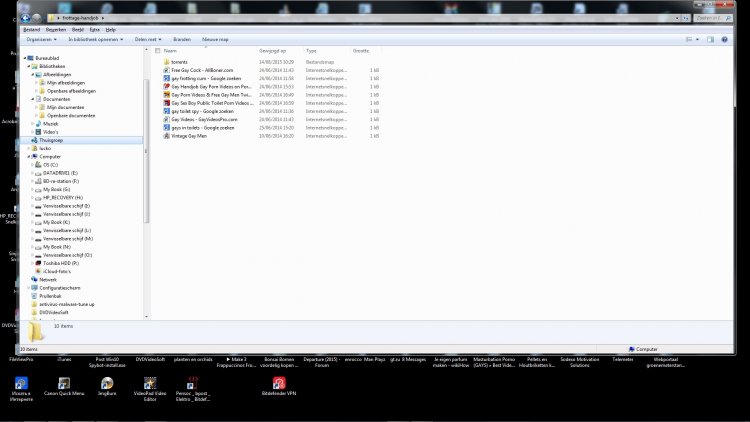Click the Branden toolbar button
Screen dimensions: 750x422
pyautogui.click(x=182, y=40)
